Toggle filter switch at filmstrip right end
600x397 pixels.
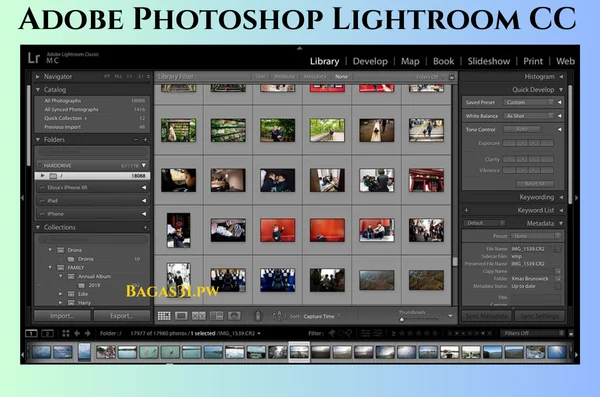pos(571,333)
